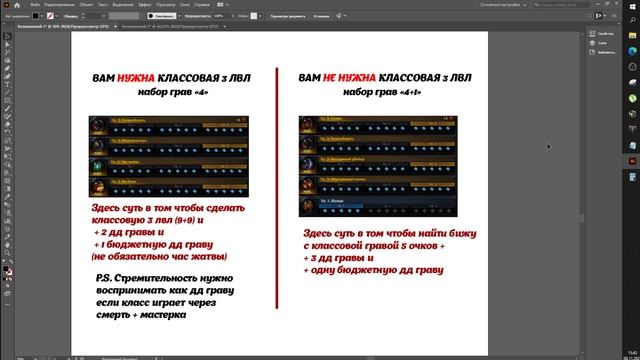640x360 pixels.
Task: Select the Scale tool
Action: (7, 140)
